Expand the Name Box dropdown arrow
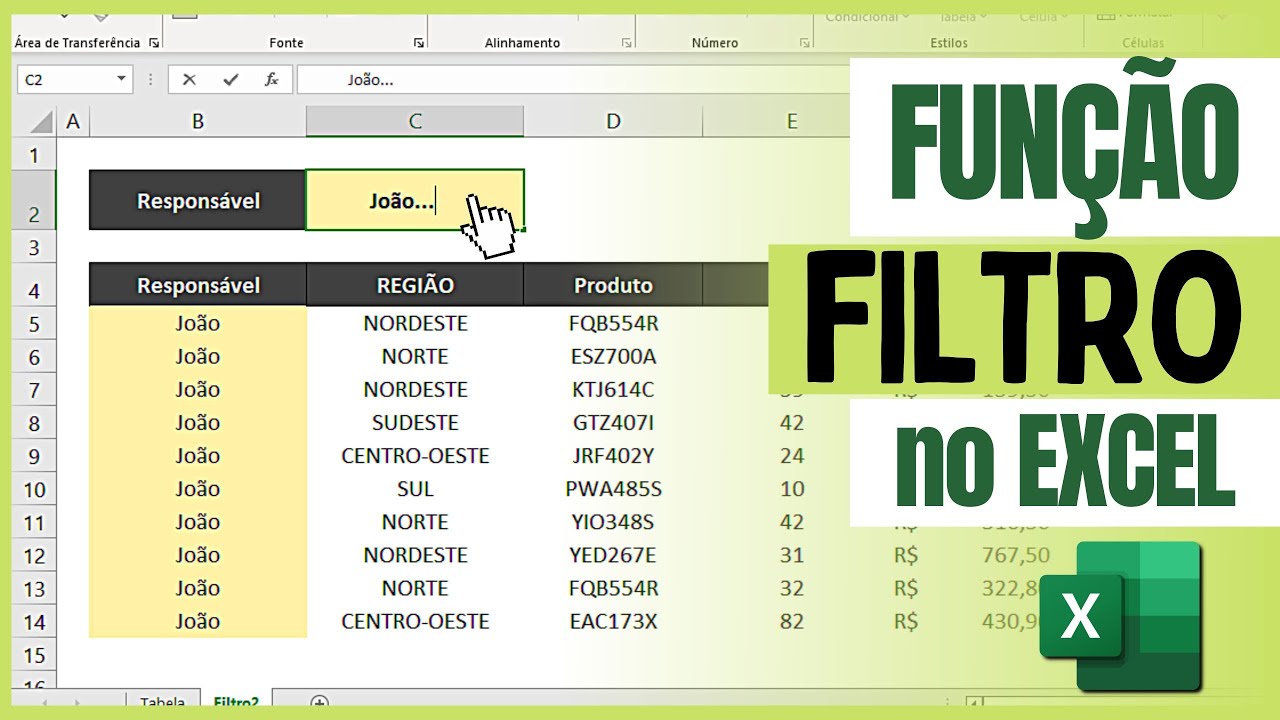Image resolution: width=1280 pixels, height=720 pixels. pyautogui.click(x=122, y=79)
